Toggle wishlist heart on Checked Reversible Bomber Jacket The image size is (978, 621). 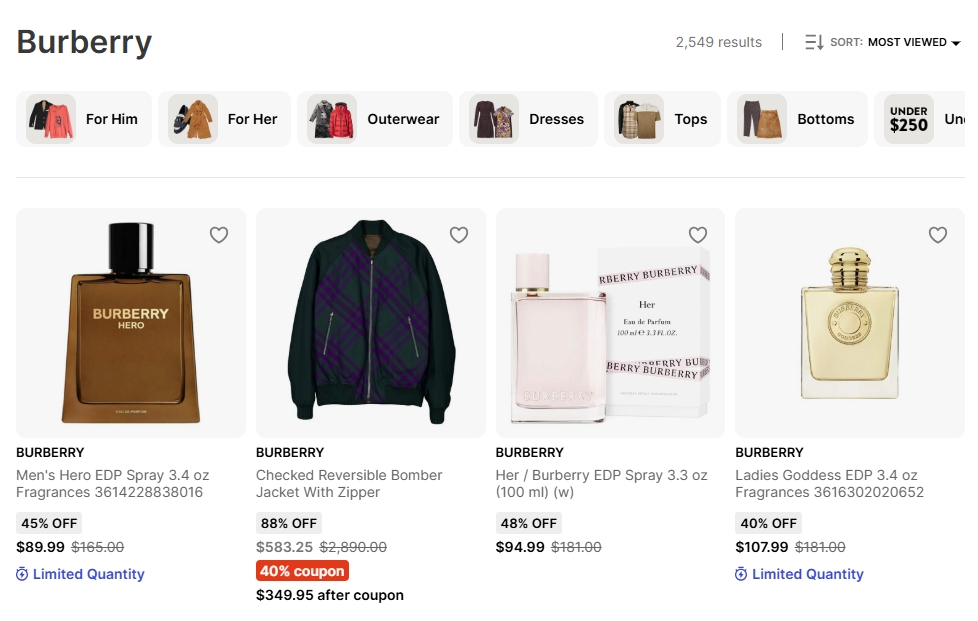pyautogui.click(x=459, y=235)
